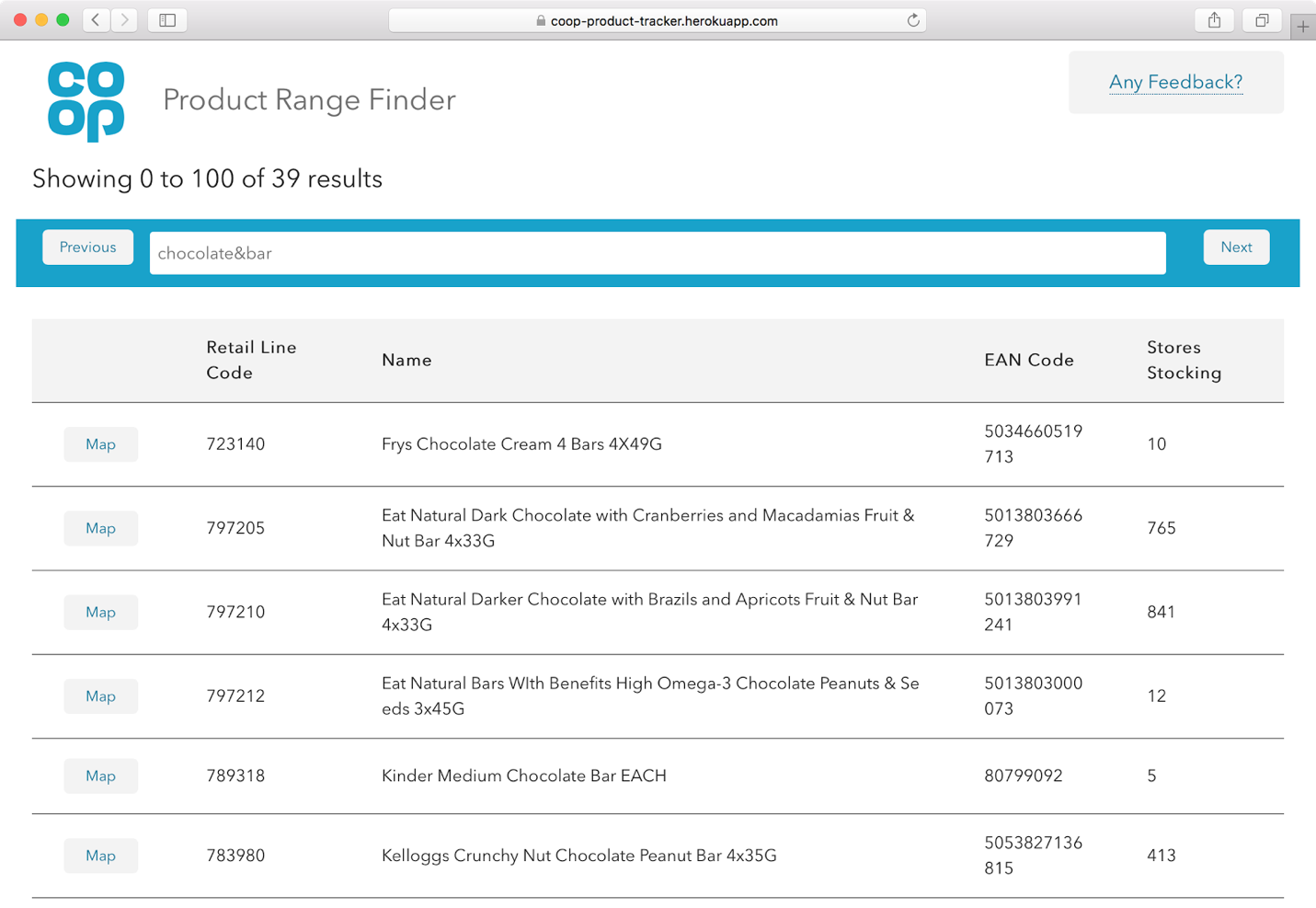Image resolution: width=1316 pixels, height=908 pixels.
Task: Click EAN code 5034660519713
Action: pyautogui.click(x=1033, y=444)
